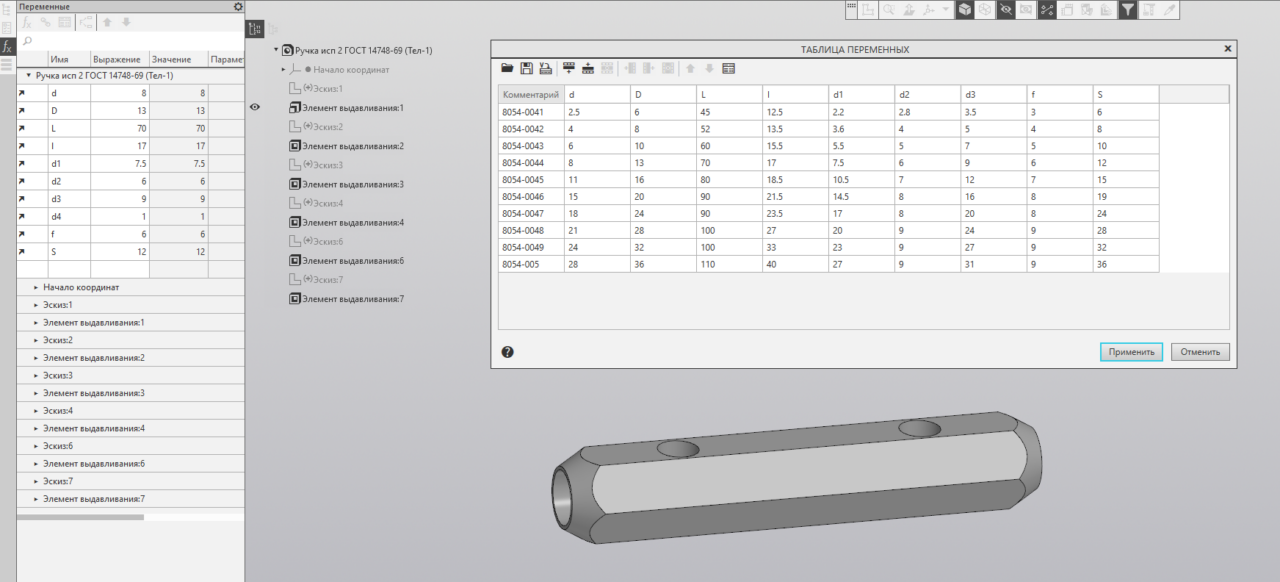
Task: Open the orientation dropdown arrow in the top toolbar
Action: [946, 9]
